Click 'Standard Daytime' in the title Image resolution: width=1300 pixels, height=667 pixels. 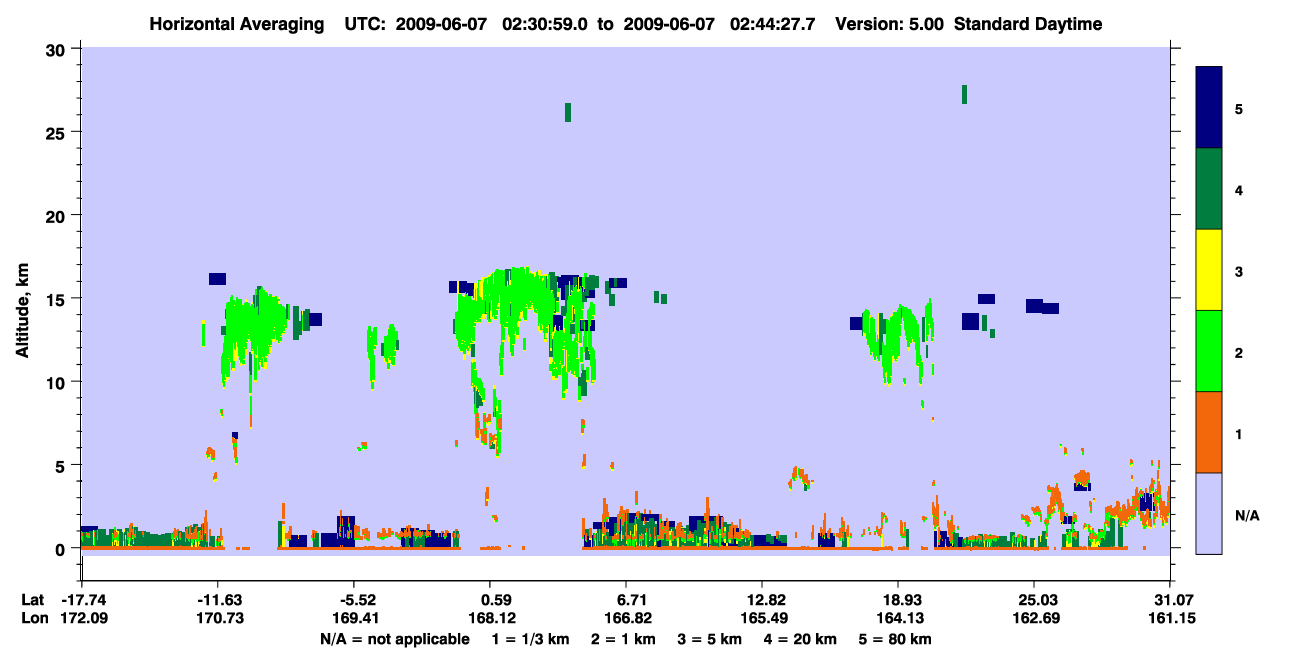click(1028, 25)
